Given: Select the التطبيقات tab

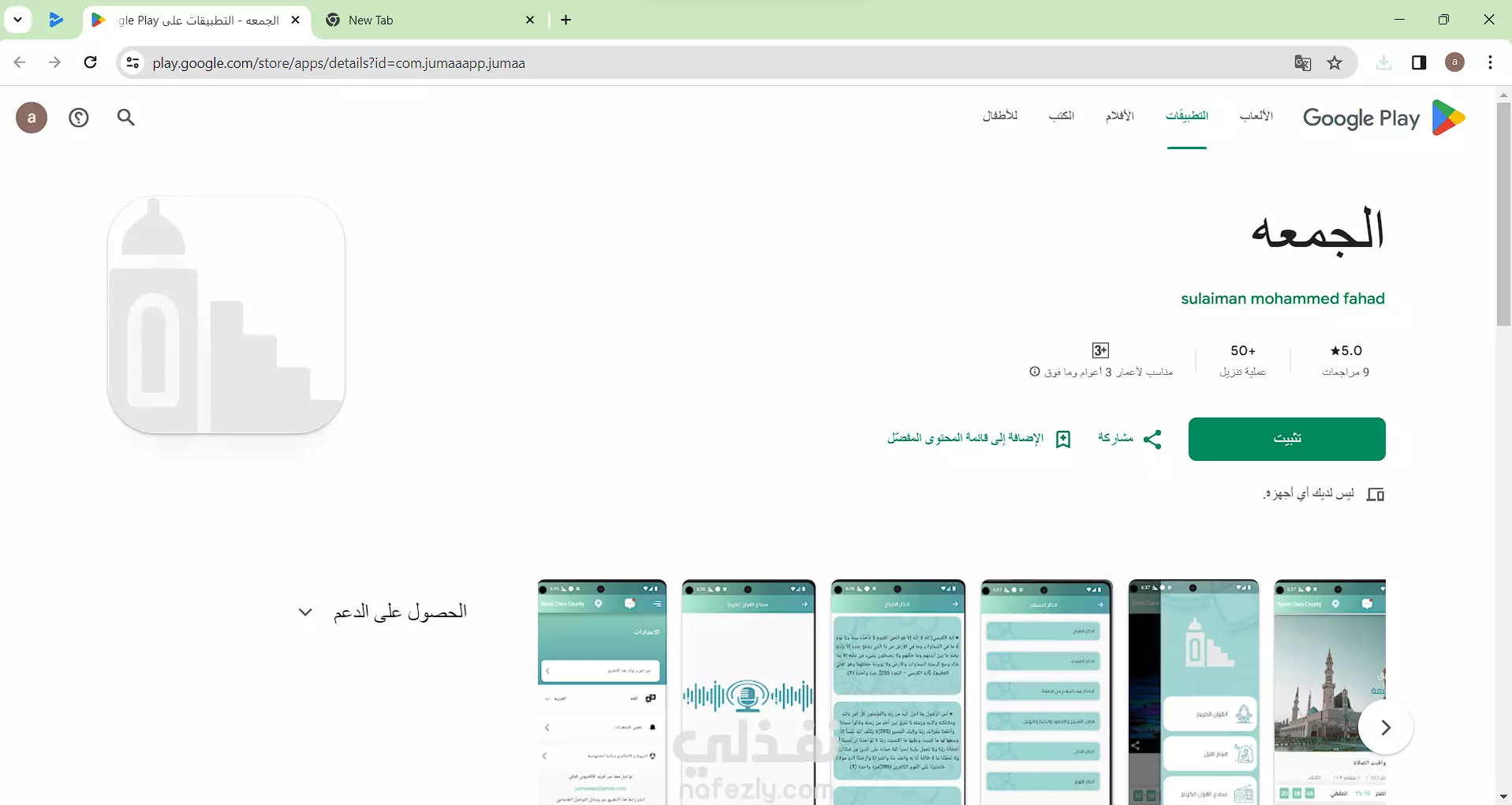Looking at the screenshot, I should (1187, 116).
